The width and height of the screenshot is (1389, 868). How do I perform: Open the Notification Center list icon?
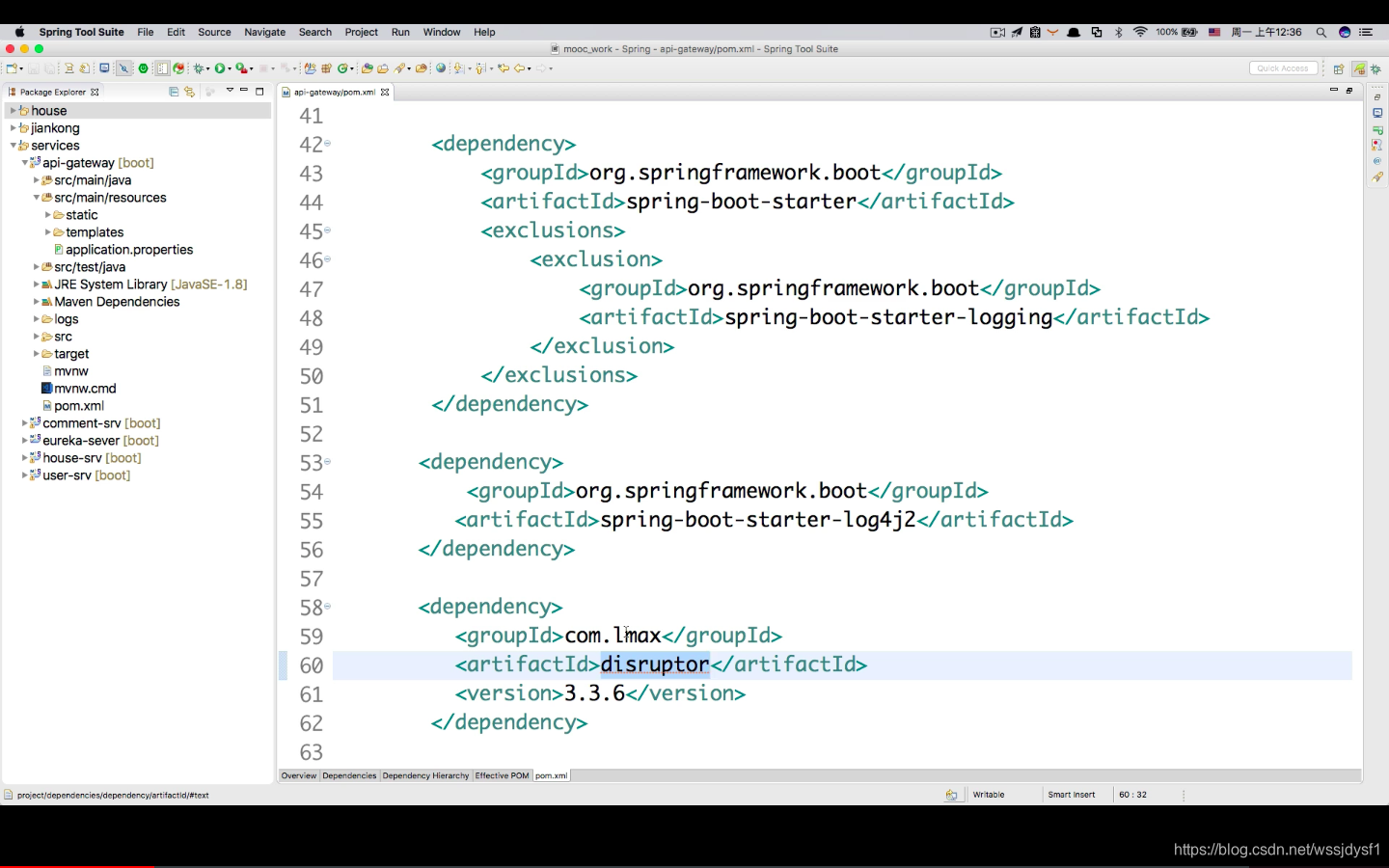pos(1366,32)
